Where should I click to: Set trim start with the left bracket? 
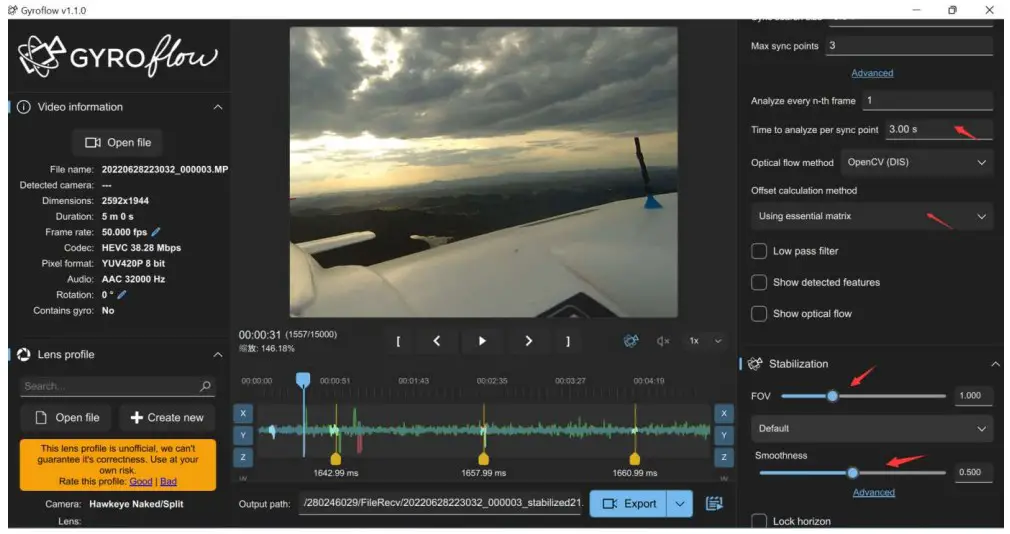pos(398,341)
